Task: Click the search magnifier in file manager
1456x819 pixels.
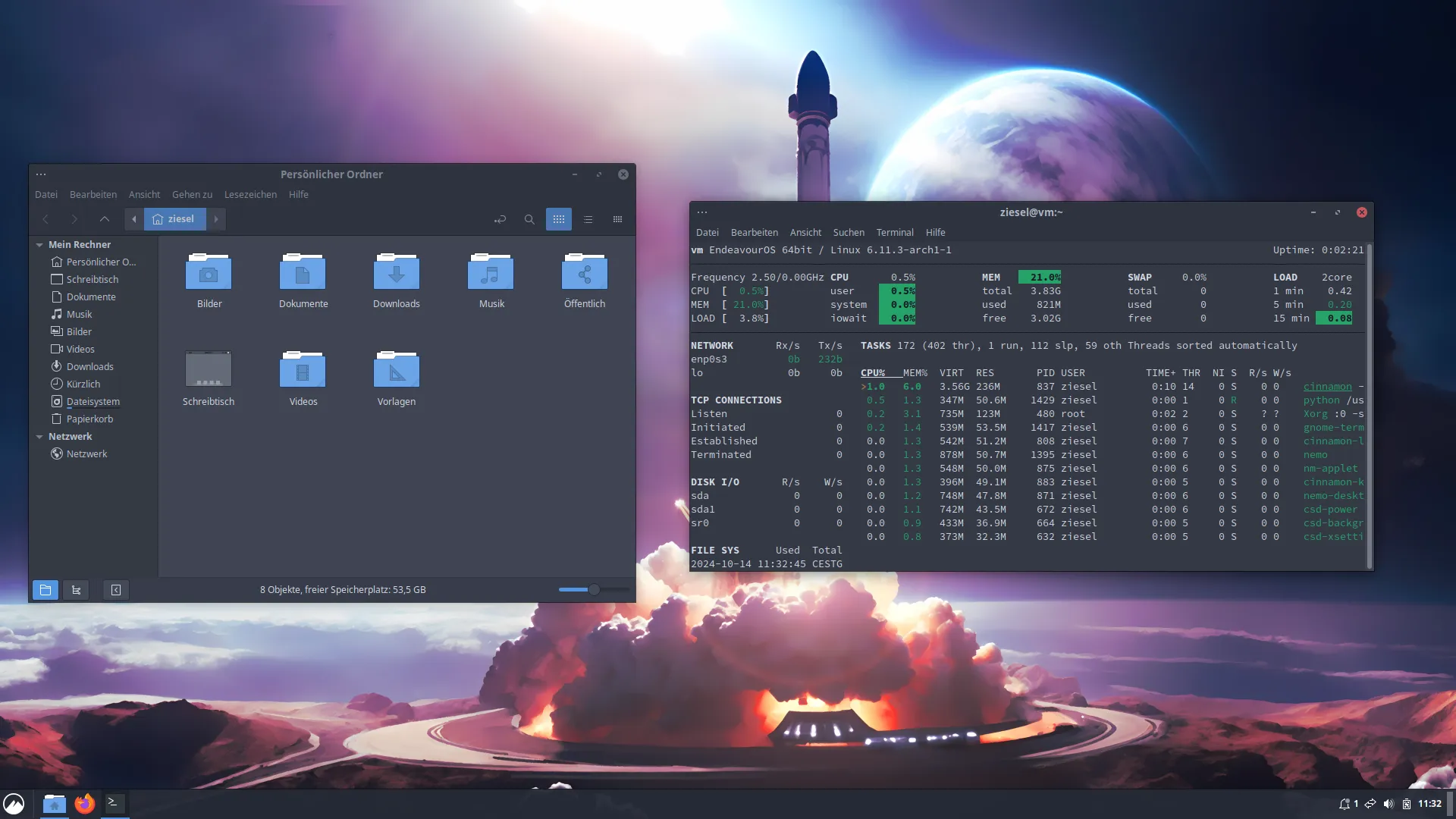Action: coord(529,219)
